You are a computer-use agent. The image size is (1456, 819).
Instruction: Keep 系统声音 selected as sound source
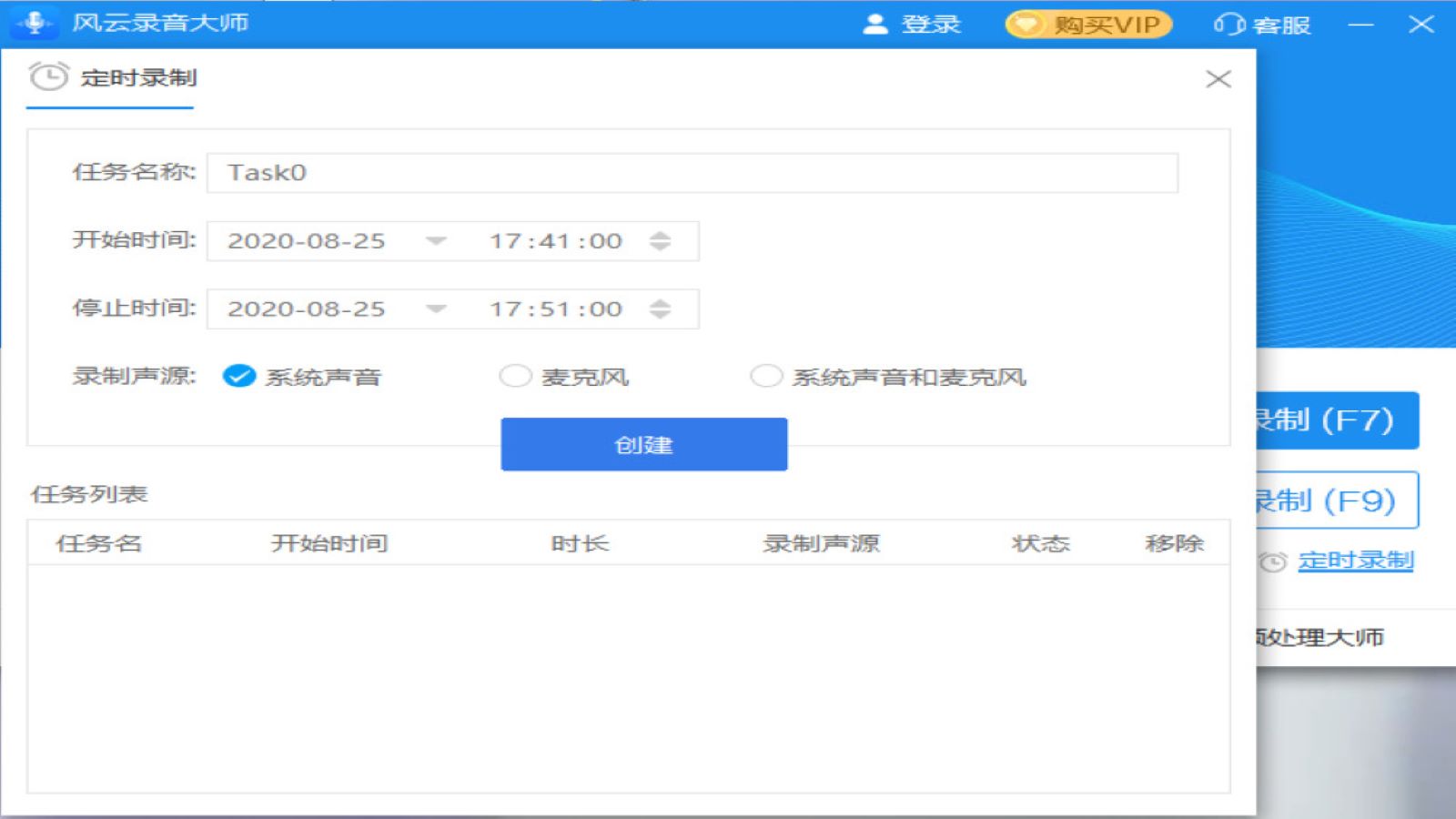(x=239, y=376)
